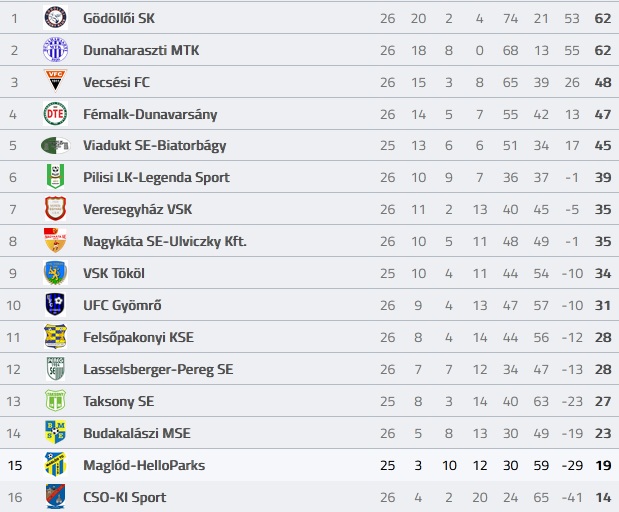Click the Budakalászi MSE yellow-blue crest
Image resolution: width=619 pixels, height=512 pixels.
click(x=55, y=432)
